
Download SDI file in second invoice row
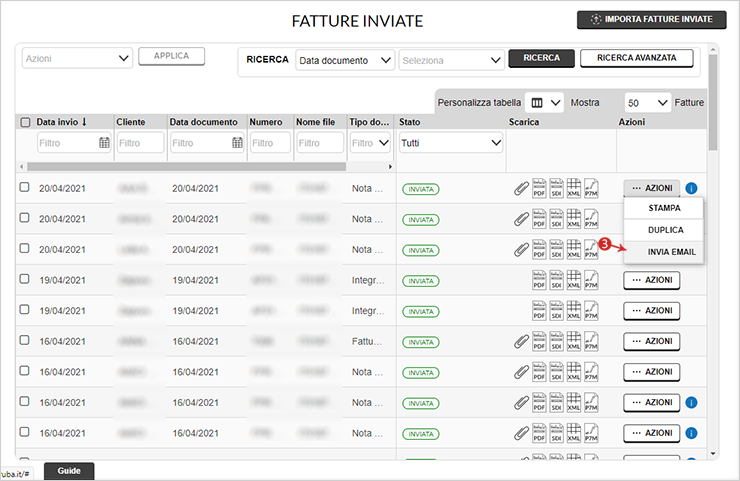click(x=556, y=219)
